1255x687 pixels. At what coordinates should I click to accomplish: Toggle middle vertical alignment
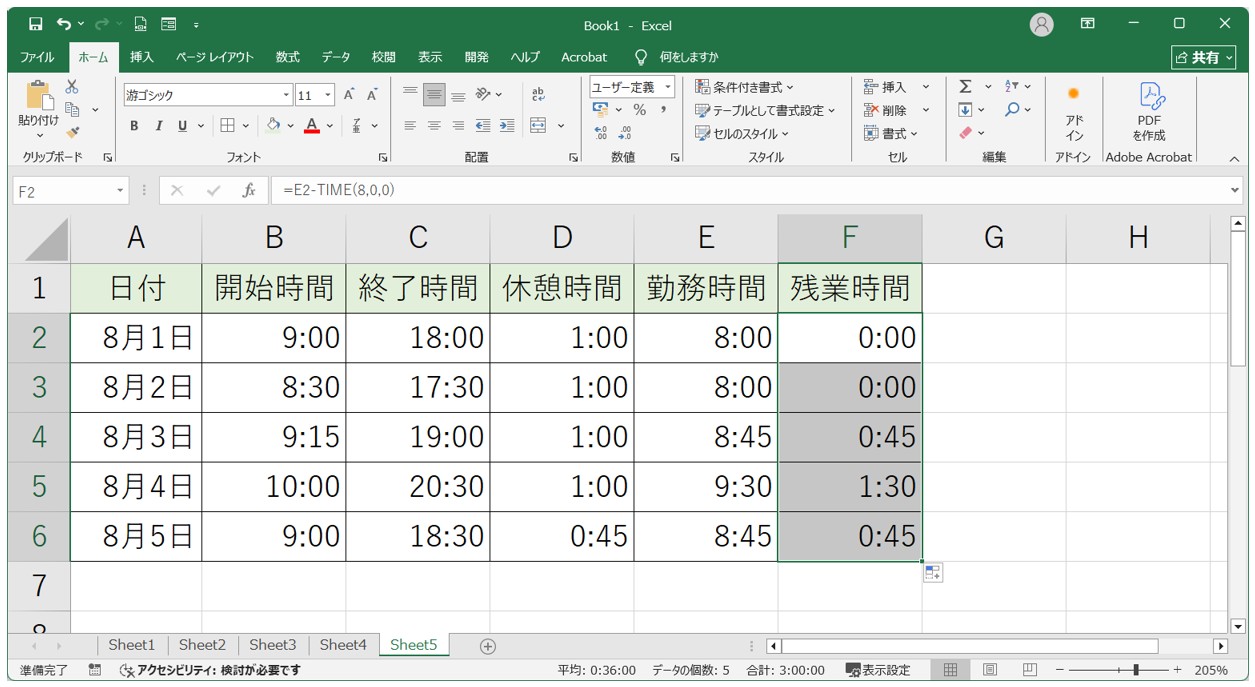point(434,95)
